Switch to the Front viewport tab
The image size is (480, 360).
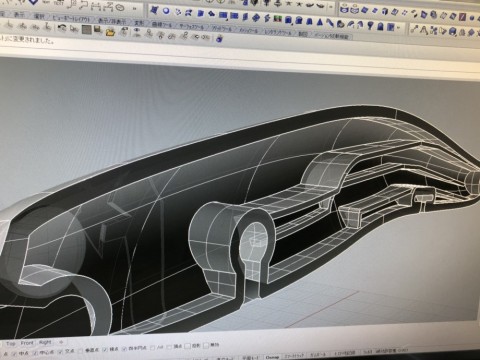click(x=27, y=343)
